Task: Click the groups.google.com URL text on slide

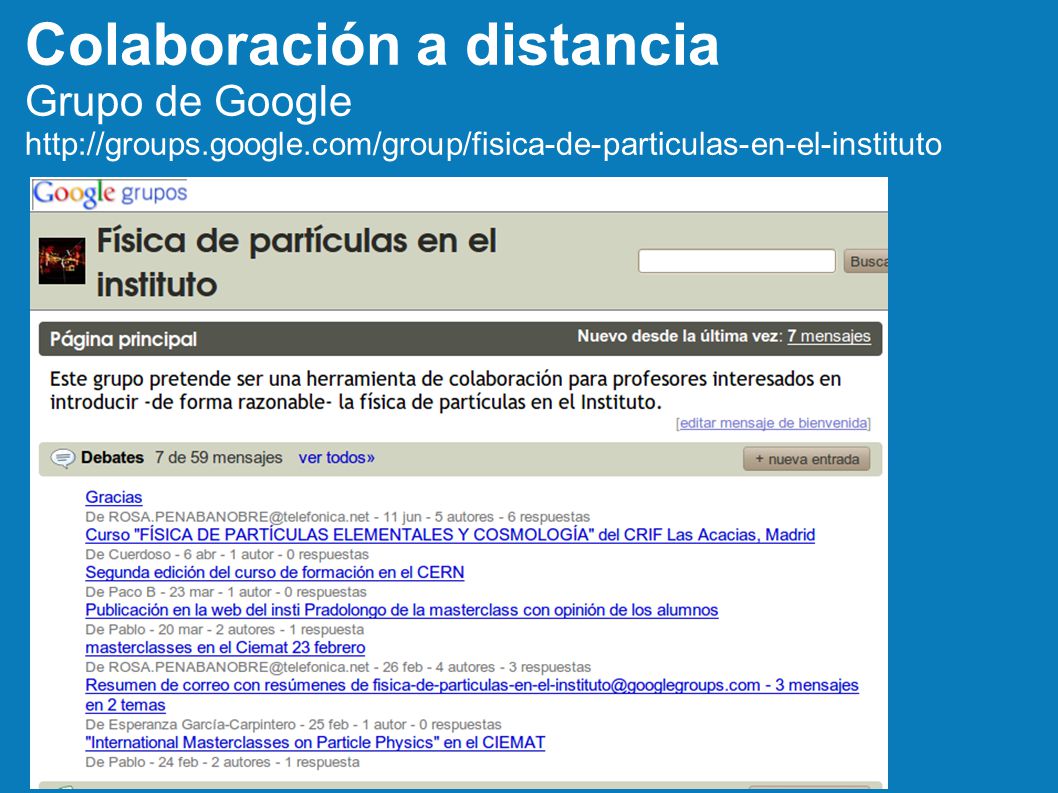Action: [x=483, y=144]
